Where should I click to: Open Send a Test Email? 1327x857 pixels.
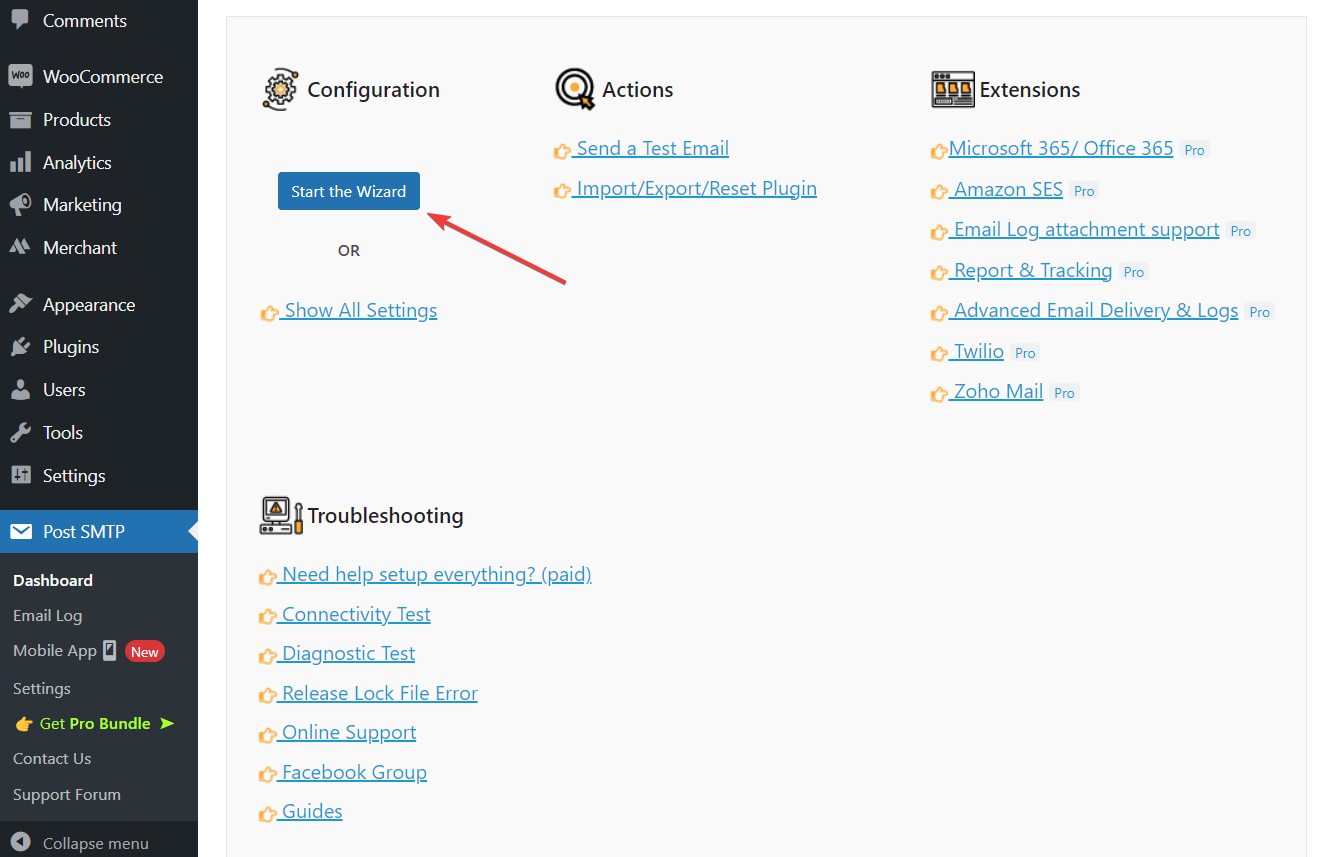point(652,148)
